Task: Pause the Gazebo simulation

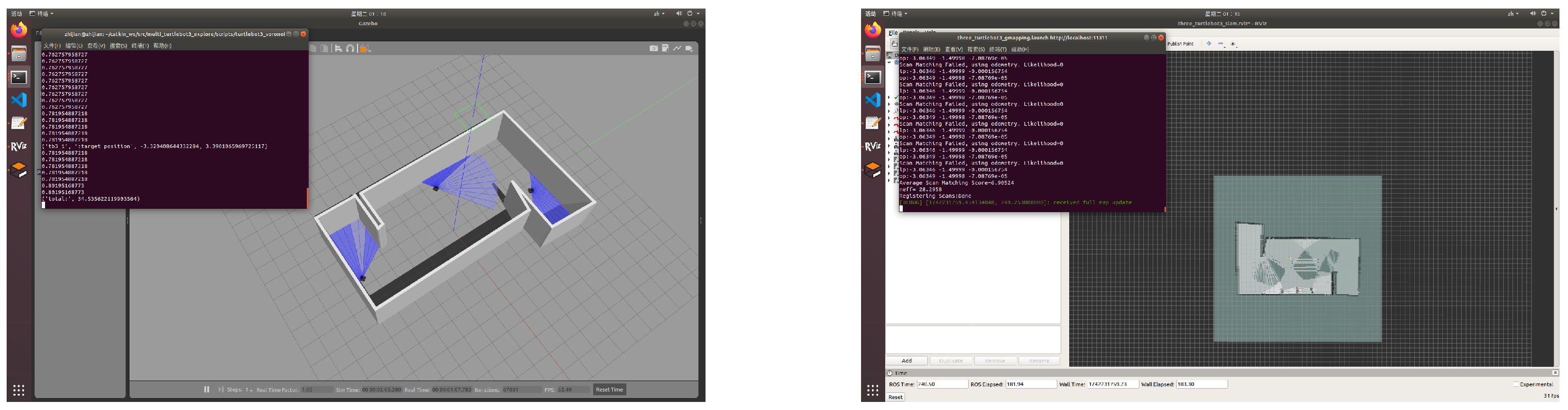Action: [206, 389]
